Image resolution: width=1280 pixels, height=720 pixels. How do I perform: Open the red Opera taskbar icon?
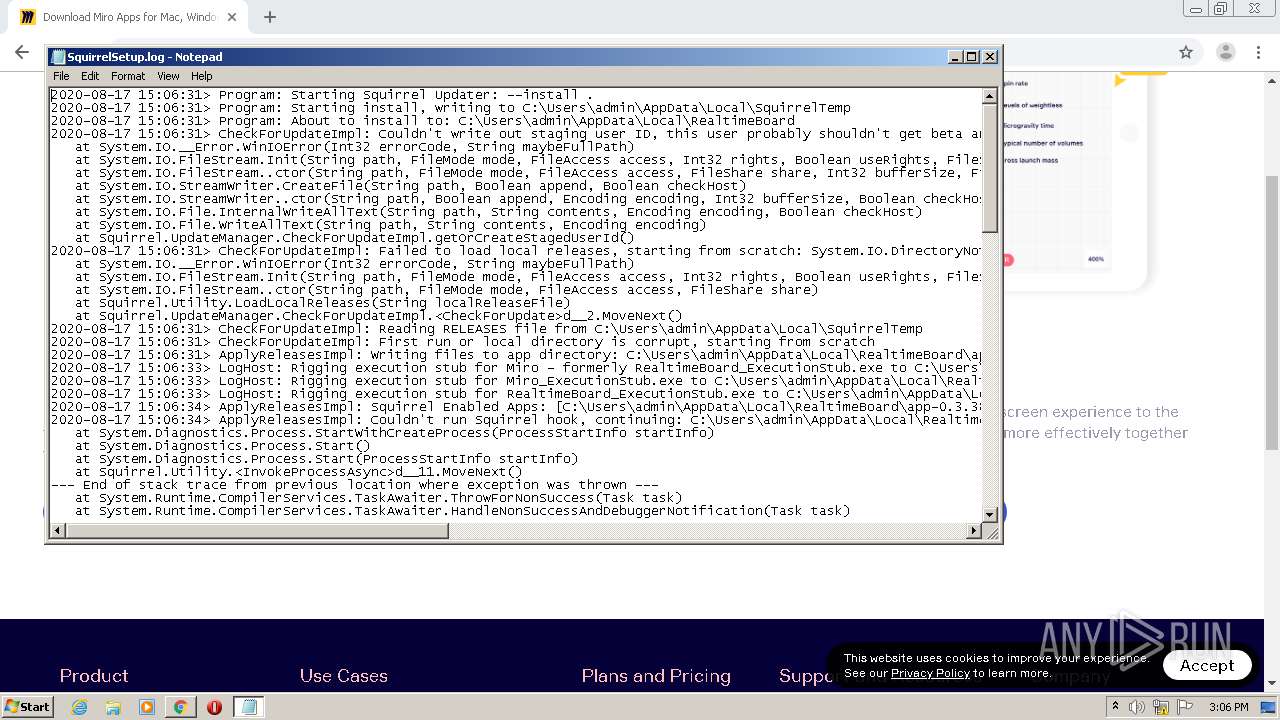pyautogui.click(x=214, y=707)
